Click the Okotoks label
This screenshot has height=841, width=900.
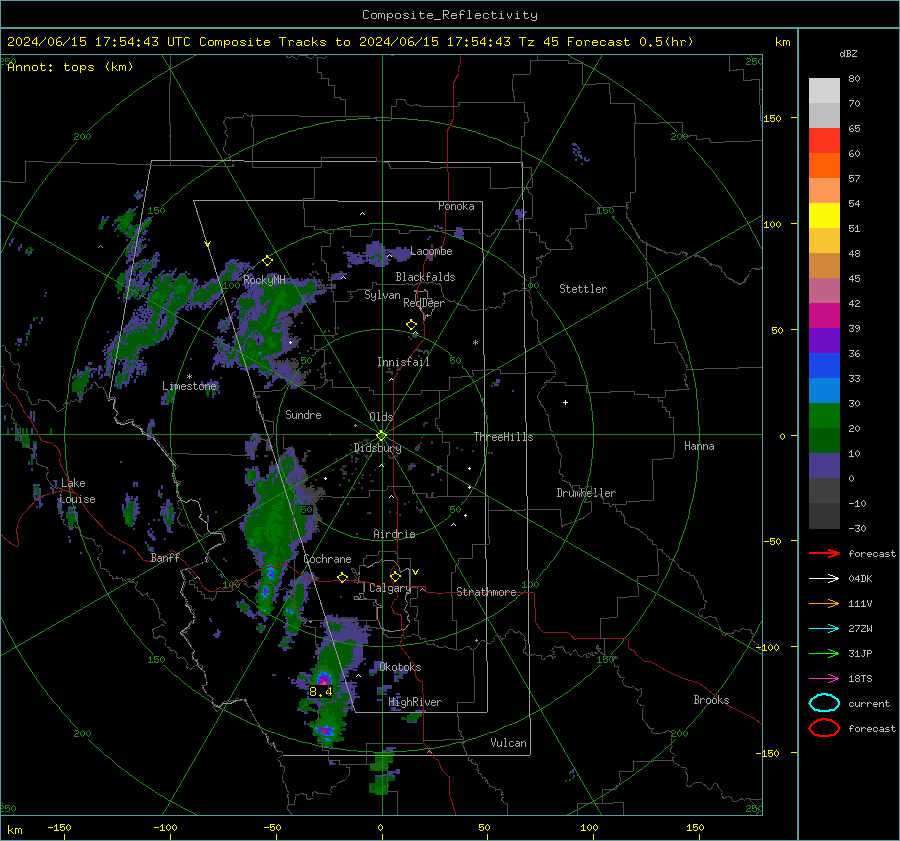pos(400,667)
